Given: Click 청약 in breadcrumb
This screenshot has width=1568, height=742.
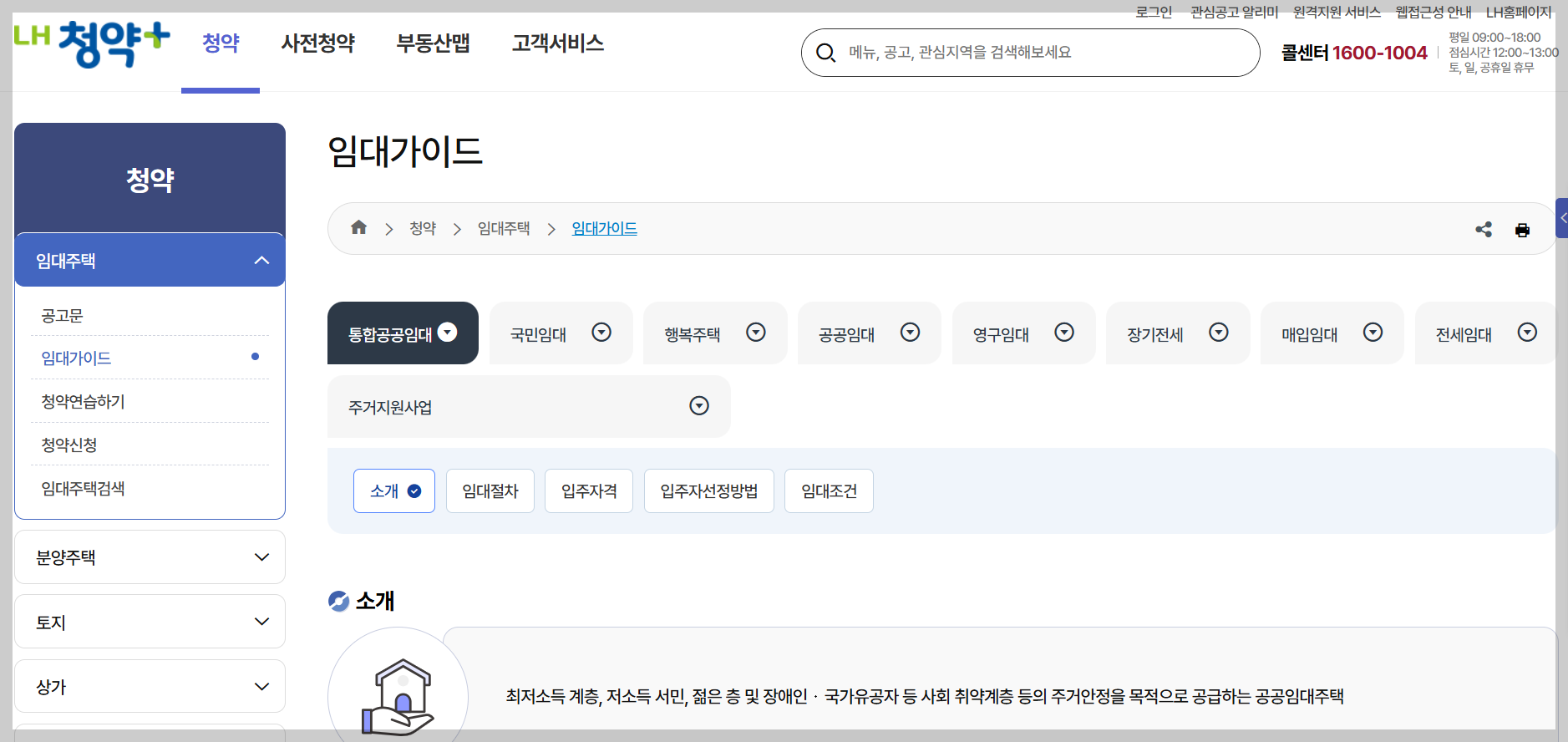Looking at the screenshot, I should point(423,228).
